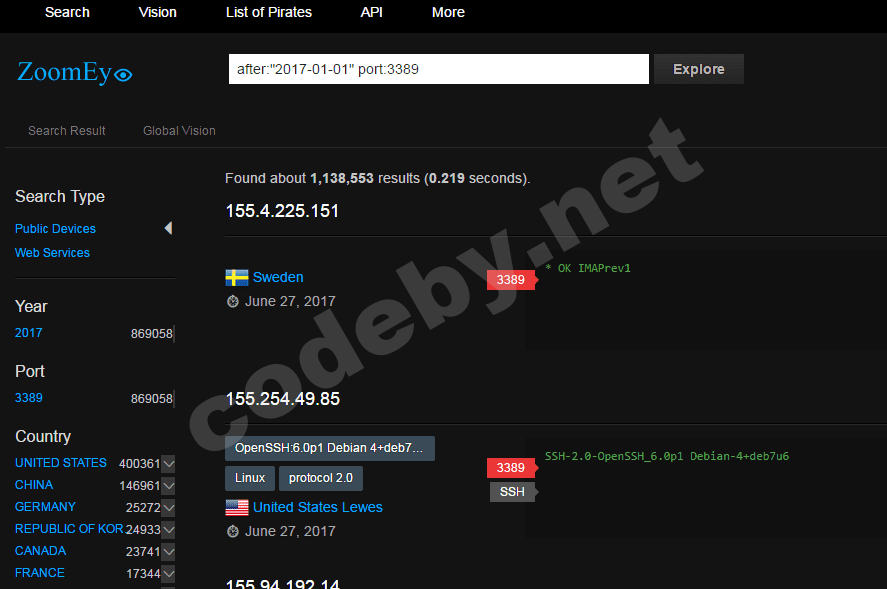Click the 25272 count for Germany

pos(143,508)
